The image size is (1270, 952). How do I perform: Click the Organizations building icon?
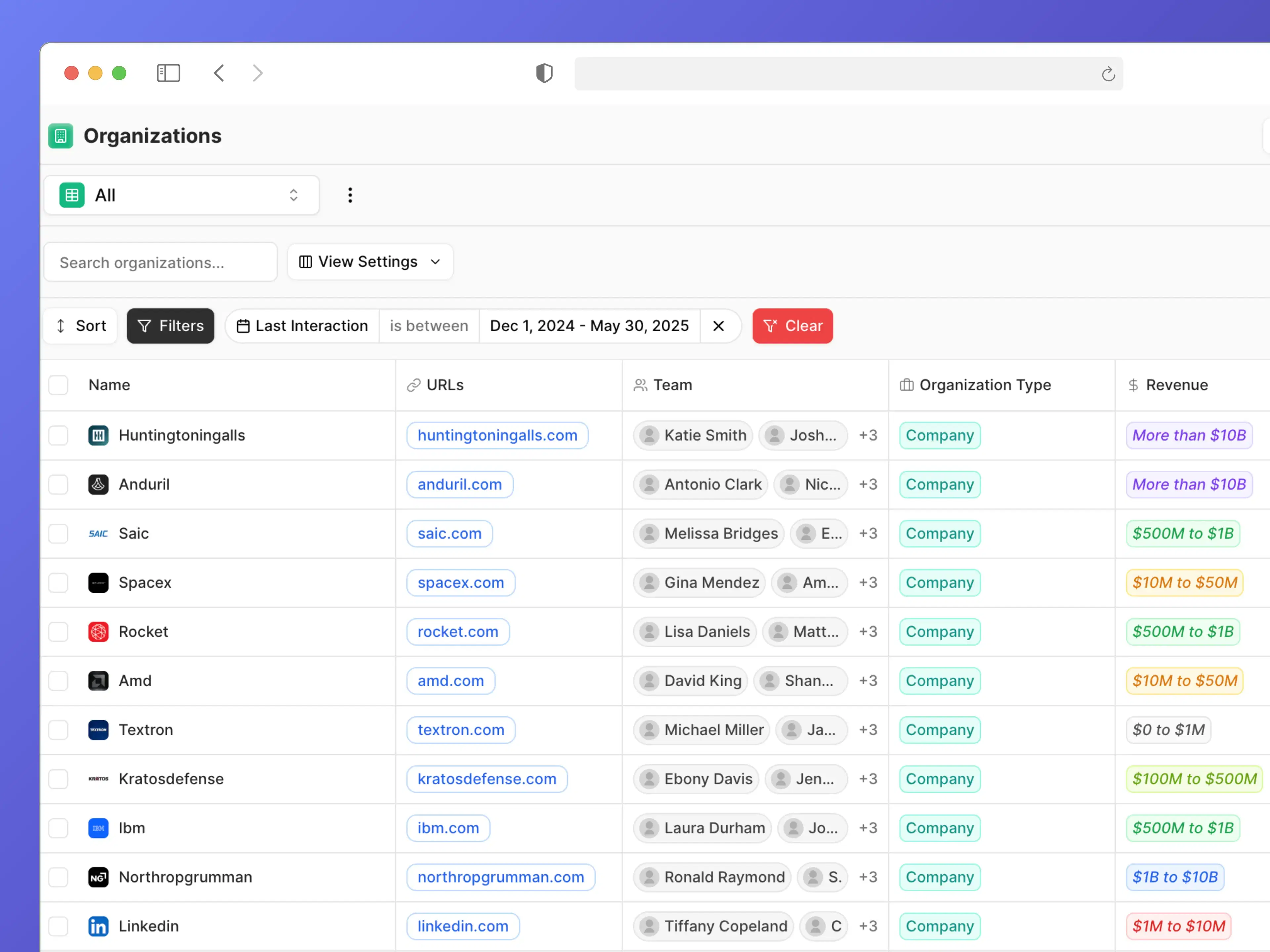[x=60, y=136]
